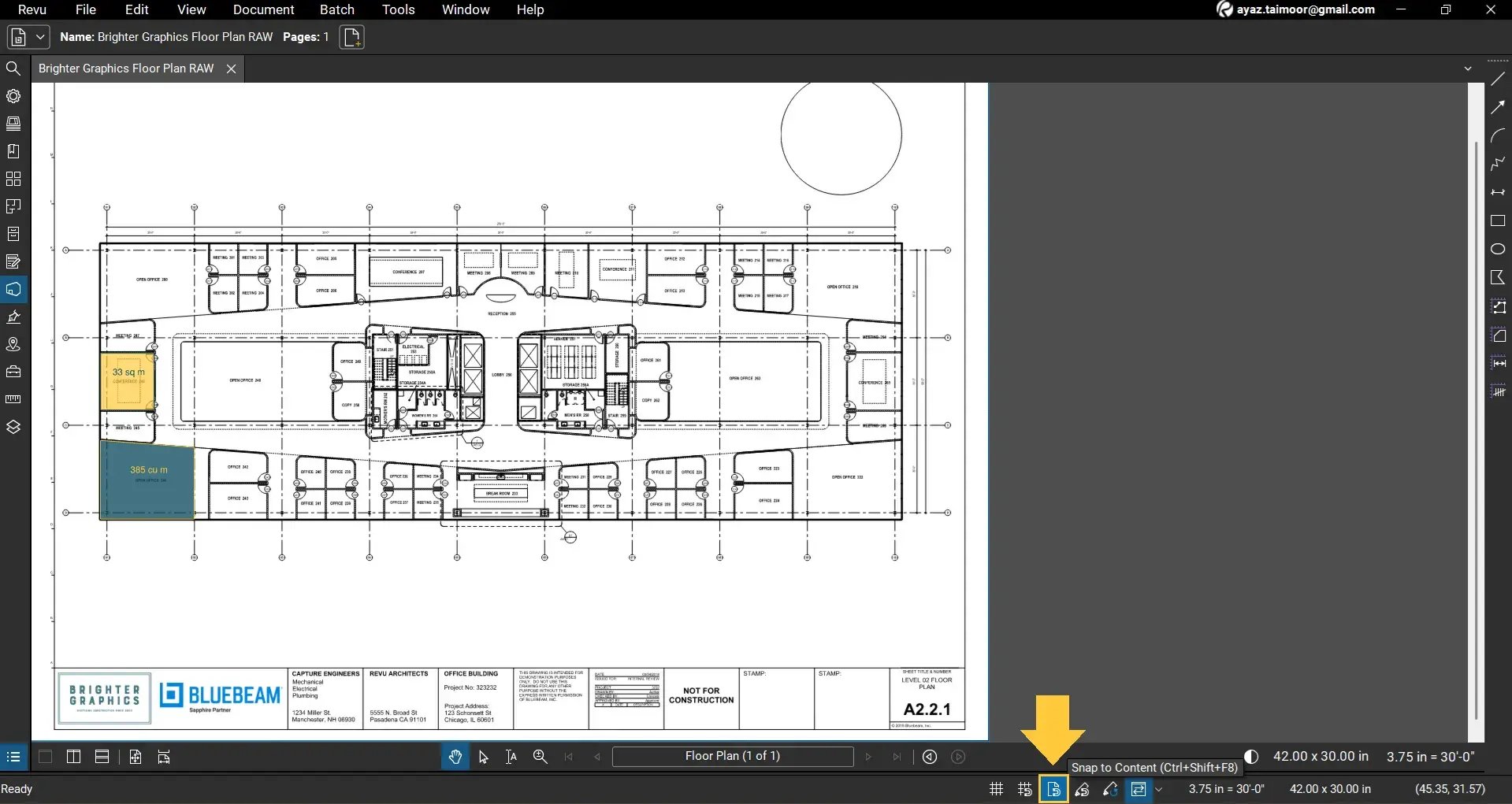
Task: Toggle Snap to Grid in status bar
Action: [1024, 789]
